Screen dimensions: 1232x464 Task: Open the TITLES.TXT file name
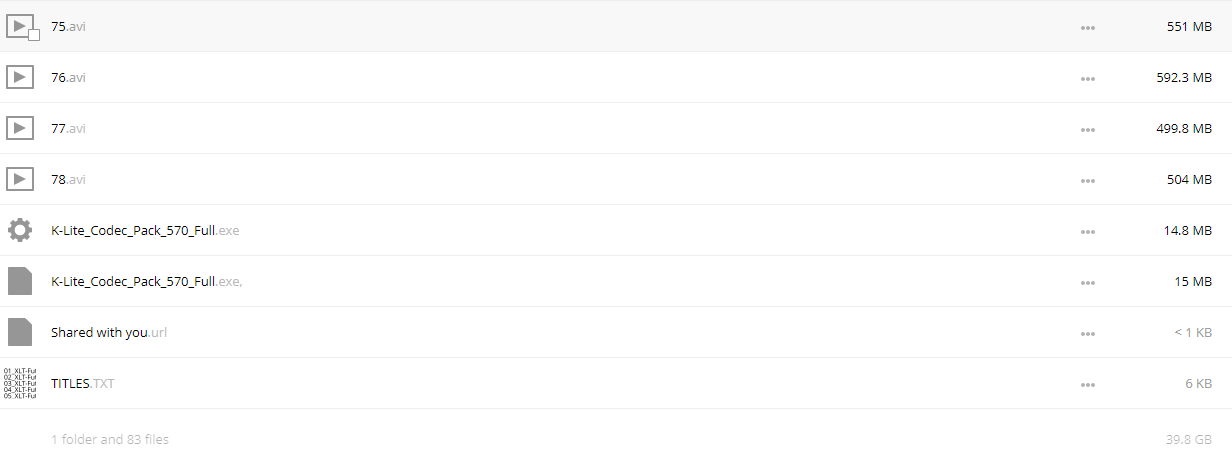(83, 383)
